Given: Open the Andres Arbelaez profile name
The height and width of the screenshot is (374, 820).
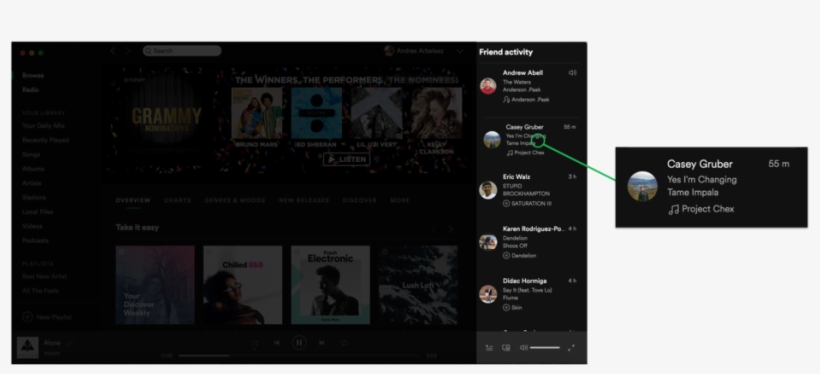Looking at the screenshot, I should pos(420,51).
